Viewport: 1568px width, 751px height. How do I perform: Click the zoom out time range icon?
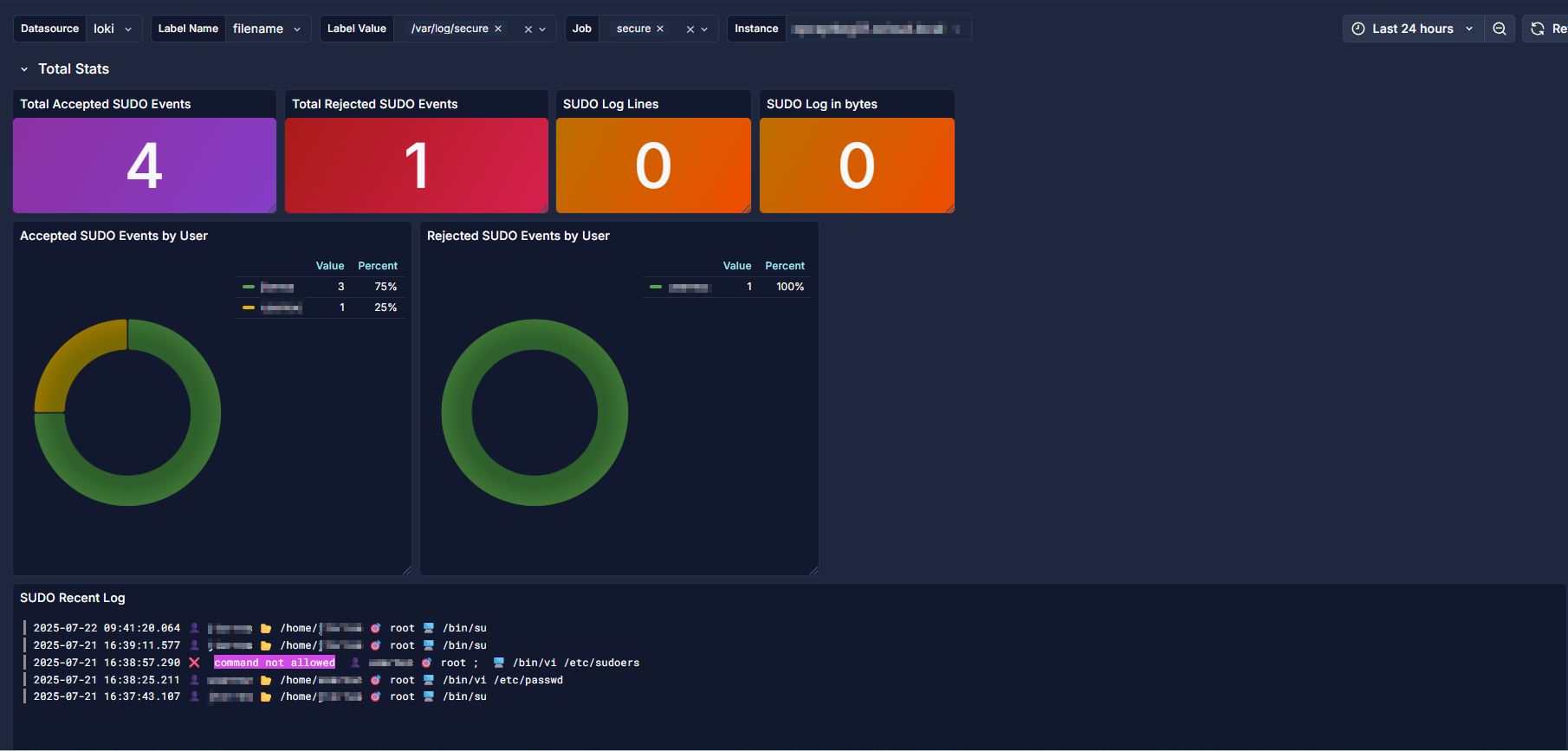pyautogui.click(x=1500, y=29)
